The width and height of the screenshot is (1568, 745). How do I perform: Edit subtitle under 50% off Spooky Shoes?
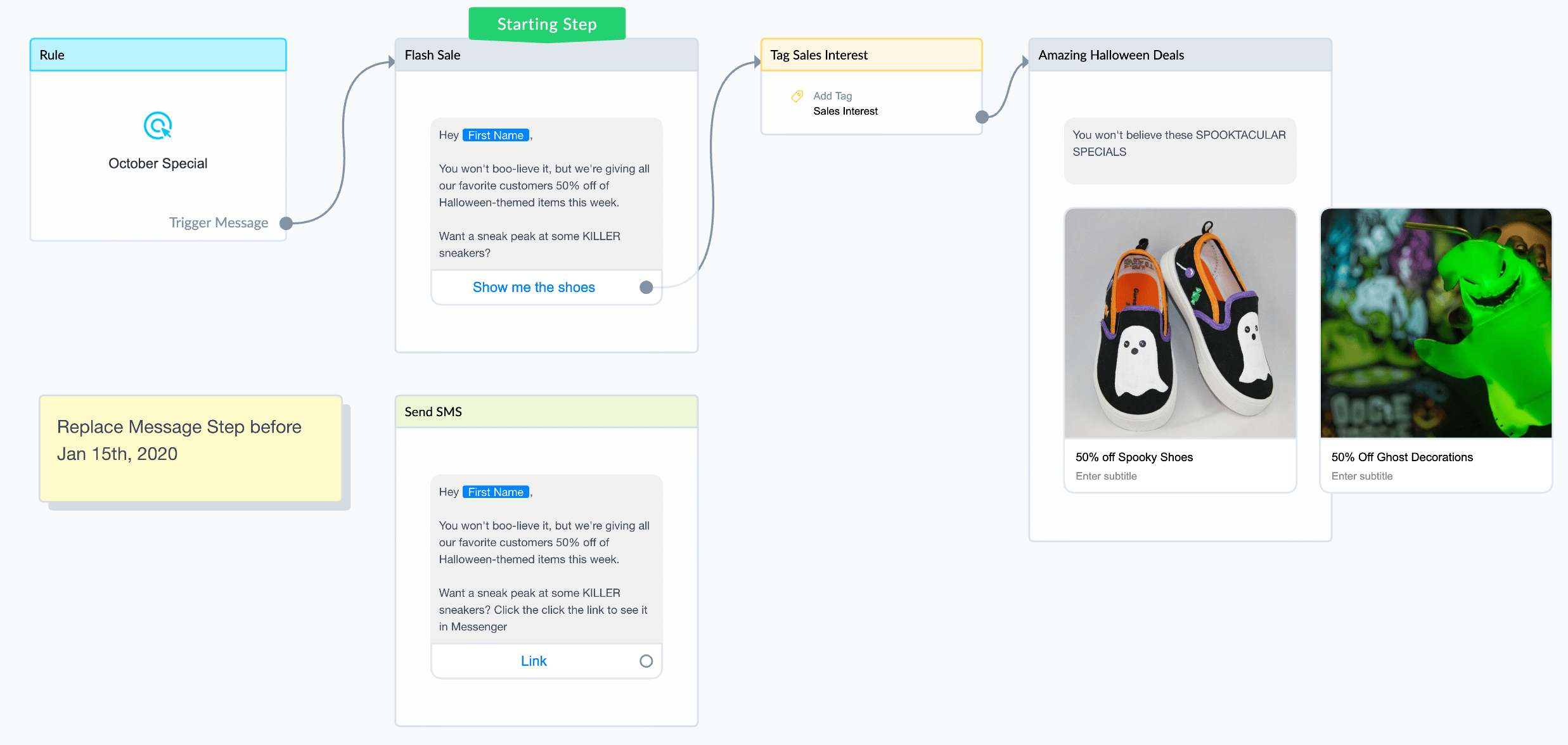1106,476
